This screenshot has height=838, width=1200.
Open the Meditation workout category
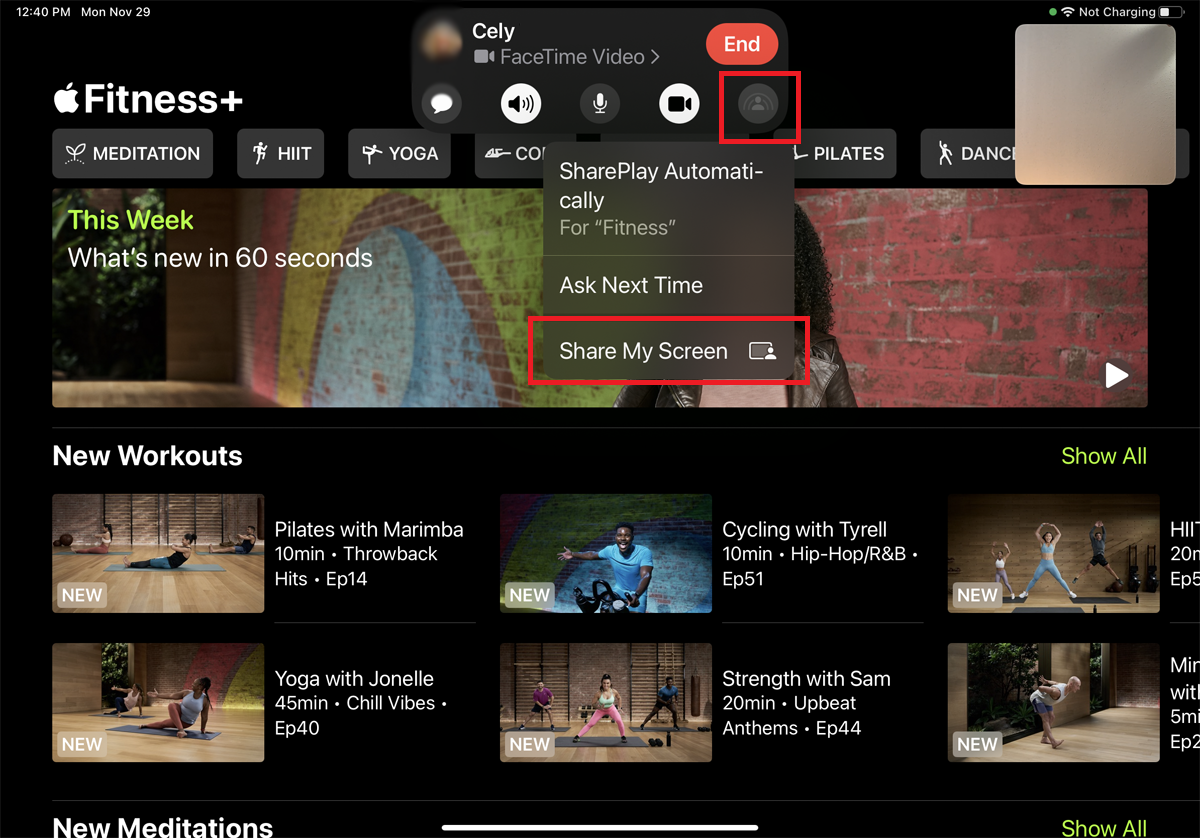pos(133,154)
